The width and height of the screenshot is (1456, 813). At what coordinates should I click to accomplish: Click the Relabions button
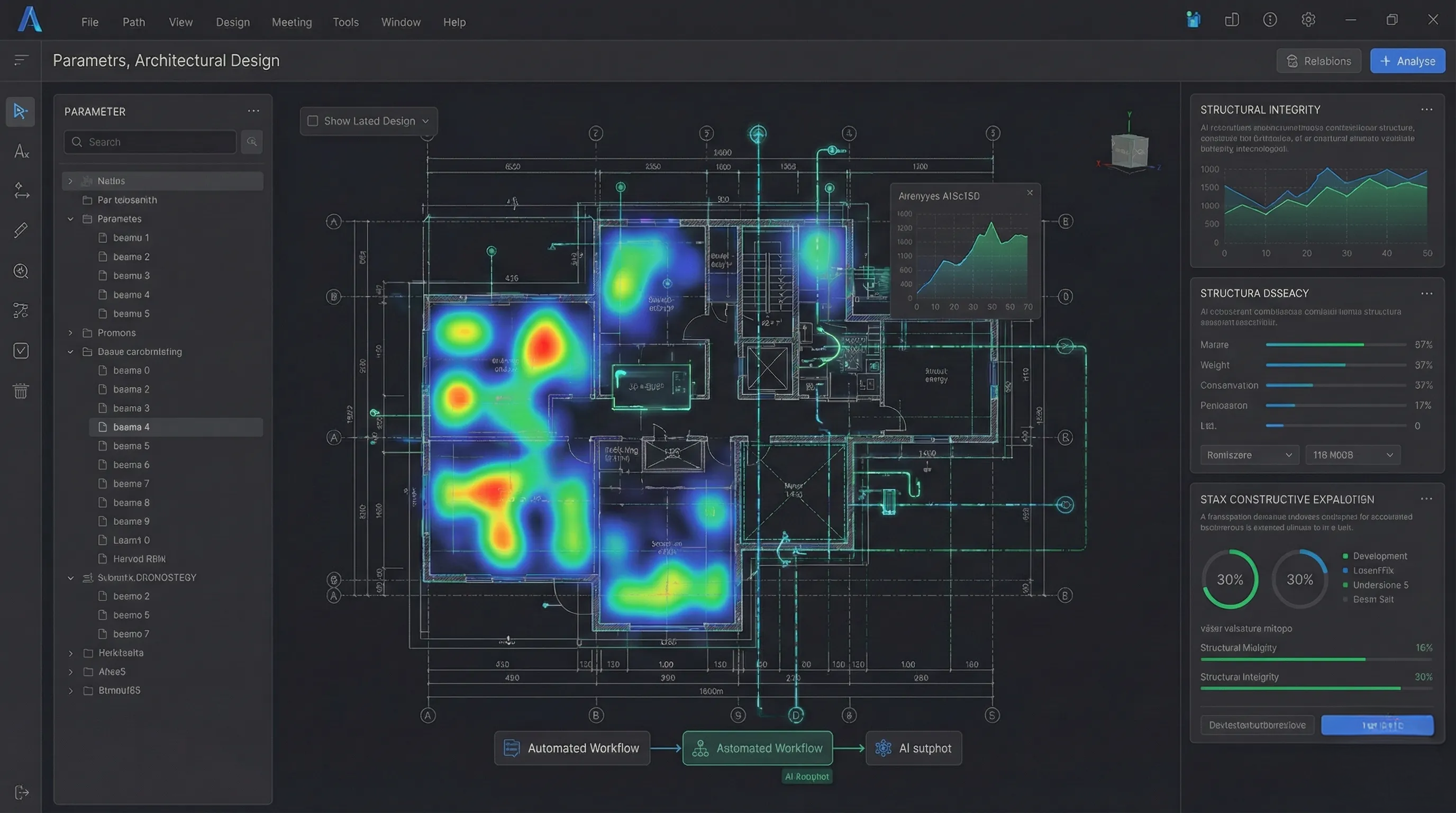pos(1318,61)
